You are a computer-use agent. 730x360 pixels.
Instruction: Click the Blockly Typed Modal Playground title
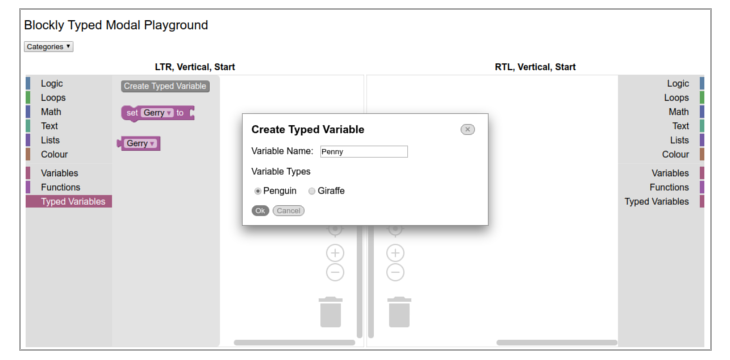(116, 25)
